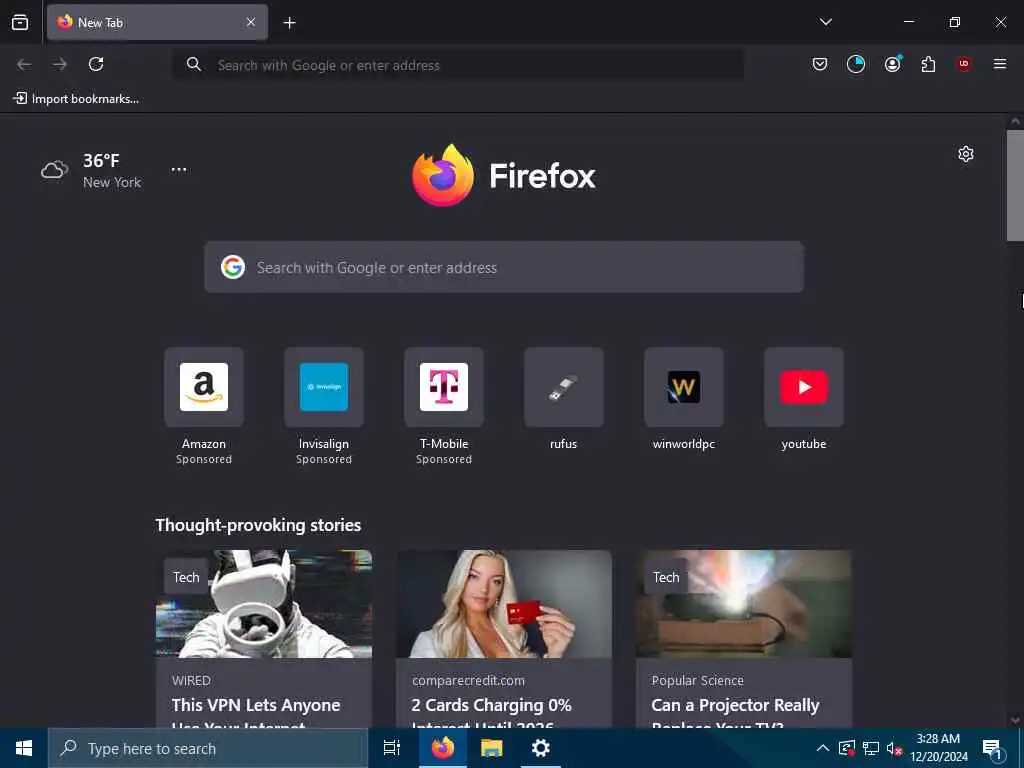
Task: Click '2 Cards Charging 0%' headline
Action: (492, 705)
